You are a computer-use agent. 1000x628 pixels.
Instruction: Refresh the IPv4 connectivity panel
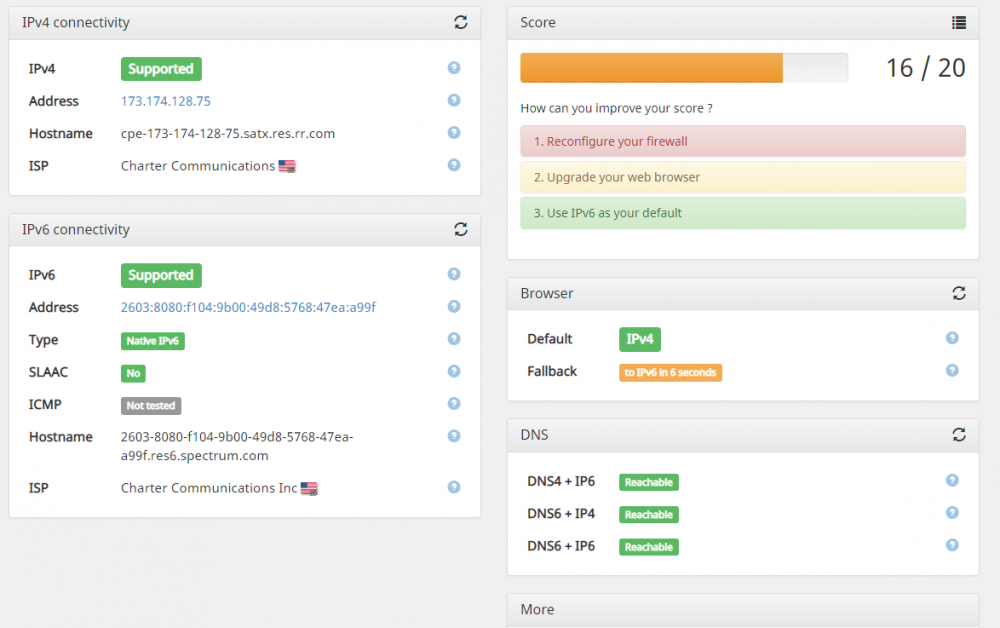click(460, 22)
